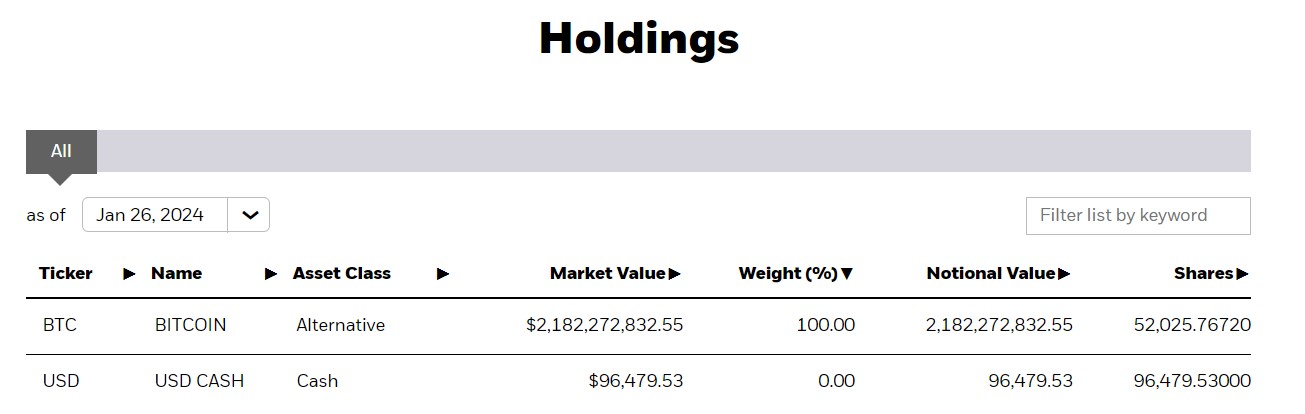The width and height of the screenshot is (1305, 414).
Task: Select the BTC ticker row
Action: [x=638, y=326]
